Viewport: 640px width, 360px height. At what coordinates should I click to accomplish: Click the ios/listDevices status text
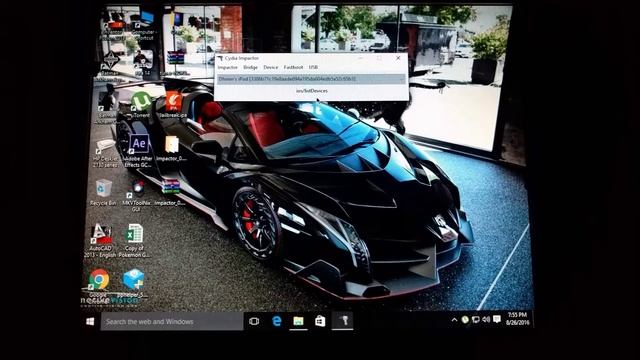312,91
